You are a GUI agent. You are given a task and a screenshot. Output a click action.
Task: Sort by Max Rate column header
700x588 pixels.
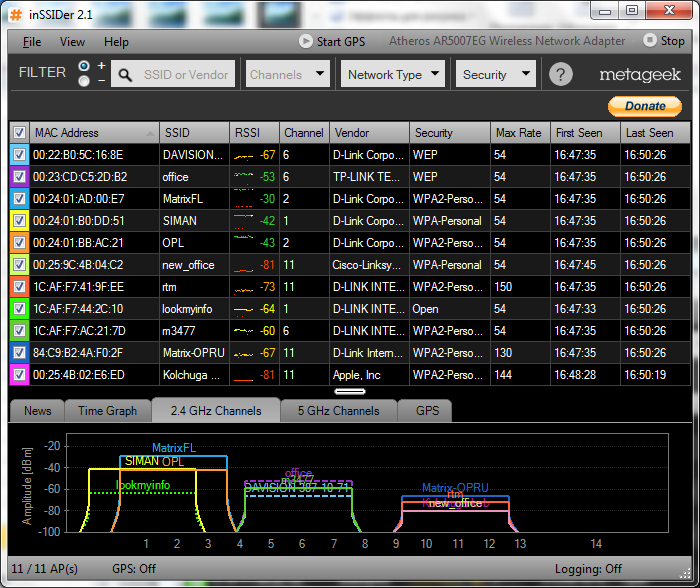520,133
